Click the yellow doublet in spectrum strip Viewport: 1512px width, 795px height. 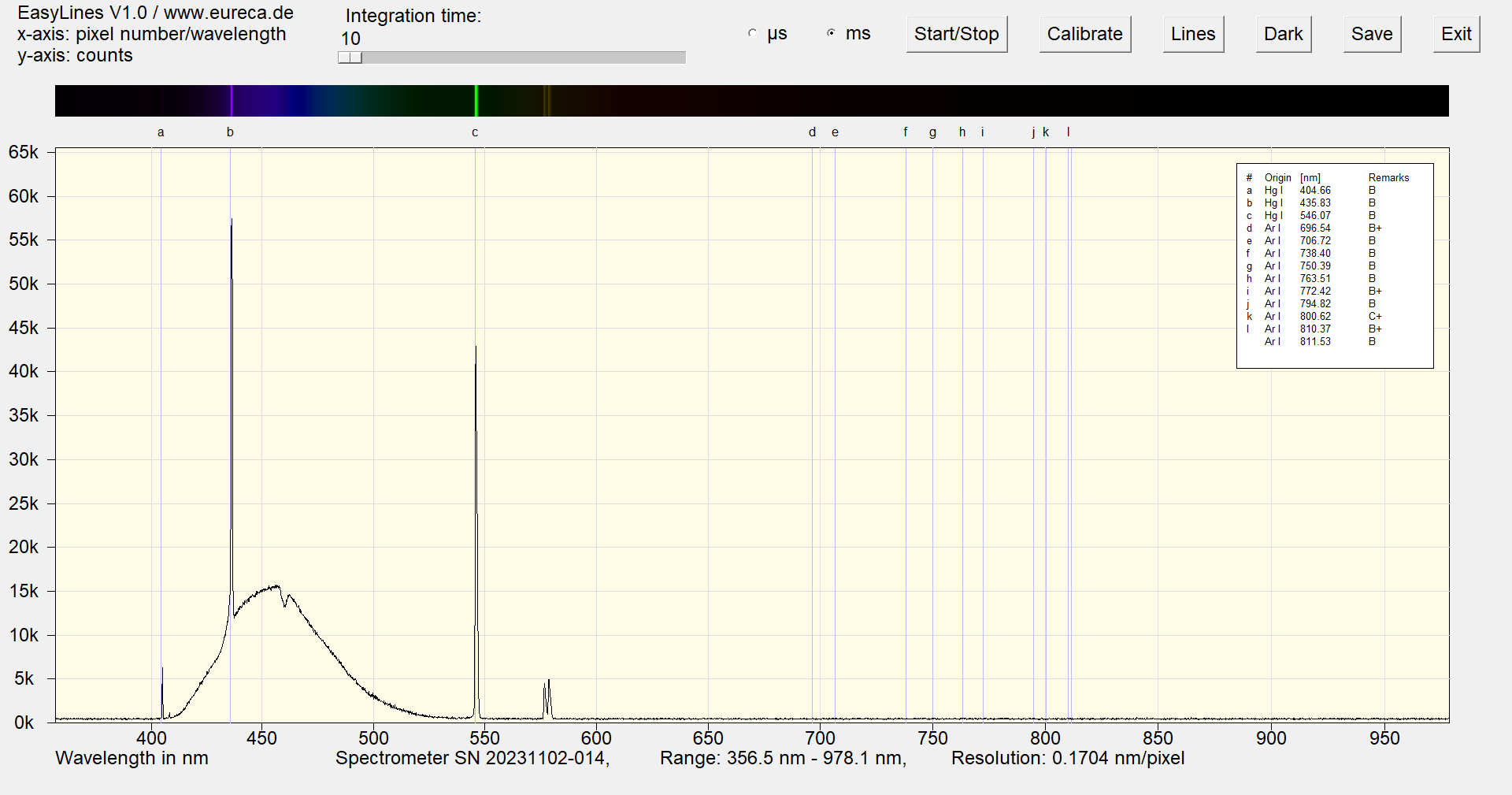click(x=547, y=101)
